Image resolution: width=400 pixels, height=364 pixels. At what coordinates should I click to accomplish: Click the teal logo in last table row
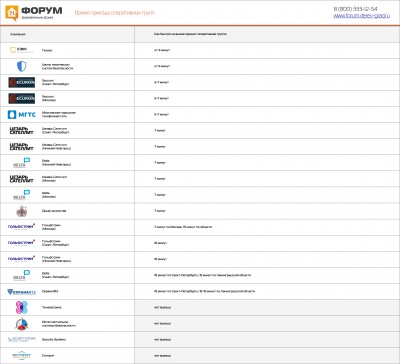point(22,355)
